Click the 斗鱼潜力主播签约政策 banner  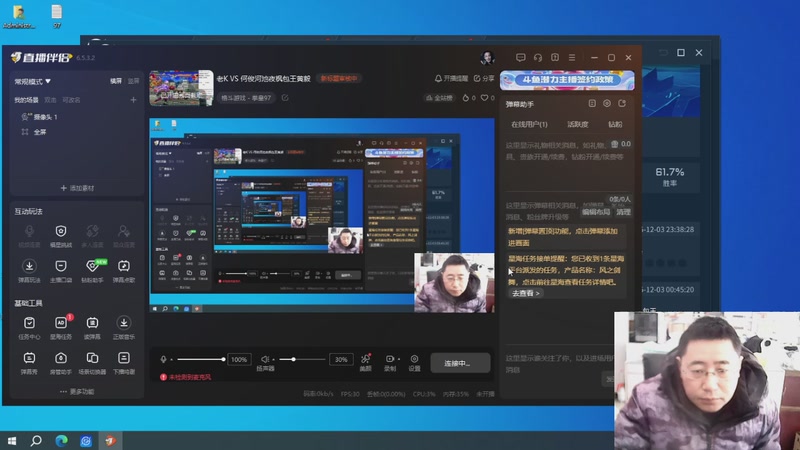click(x=567, y=80)
